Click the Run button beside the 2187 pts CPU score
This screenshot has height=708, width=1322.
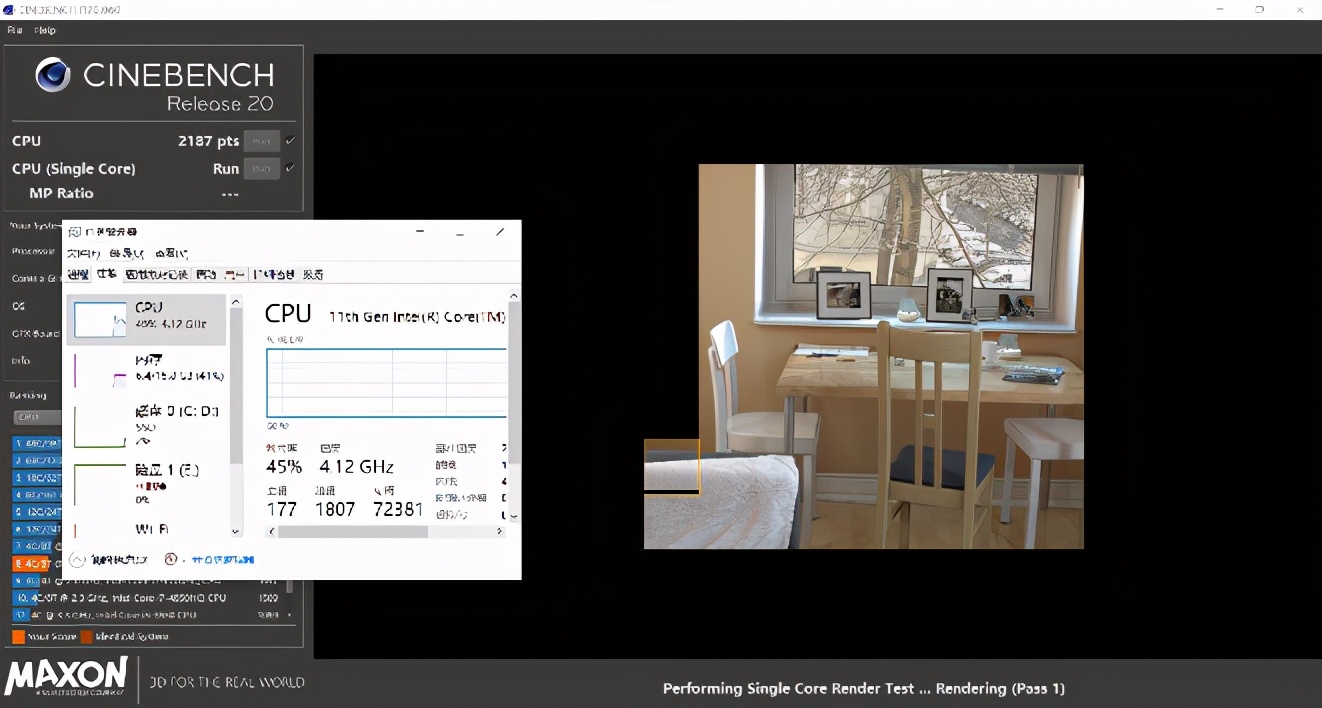click(x=261, y=141)
